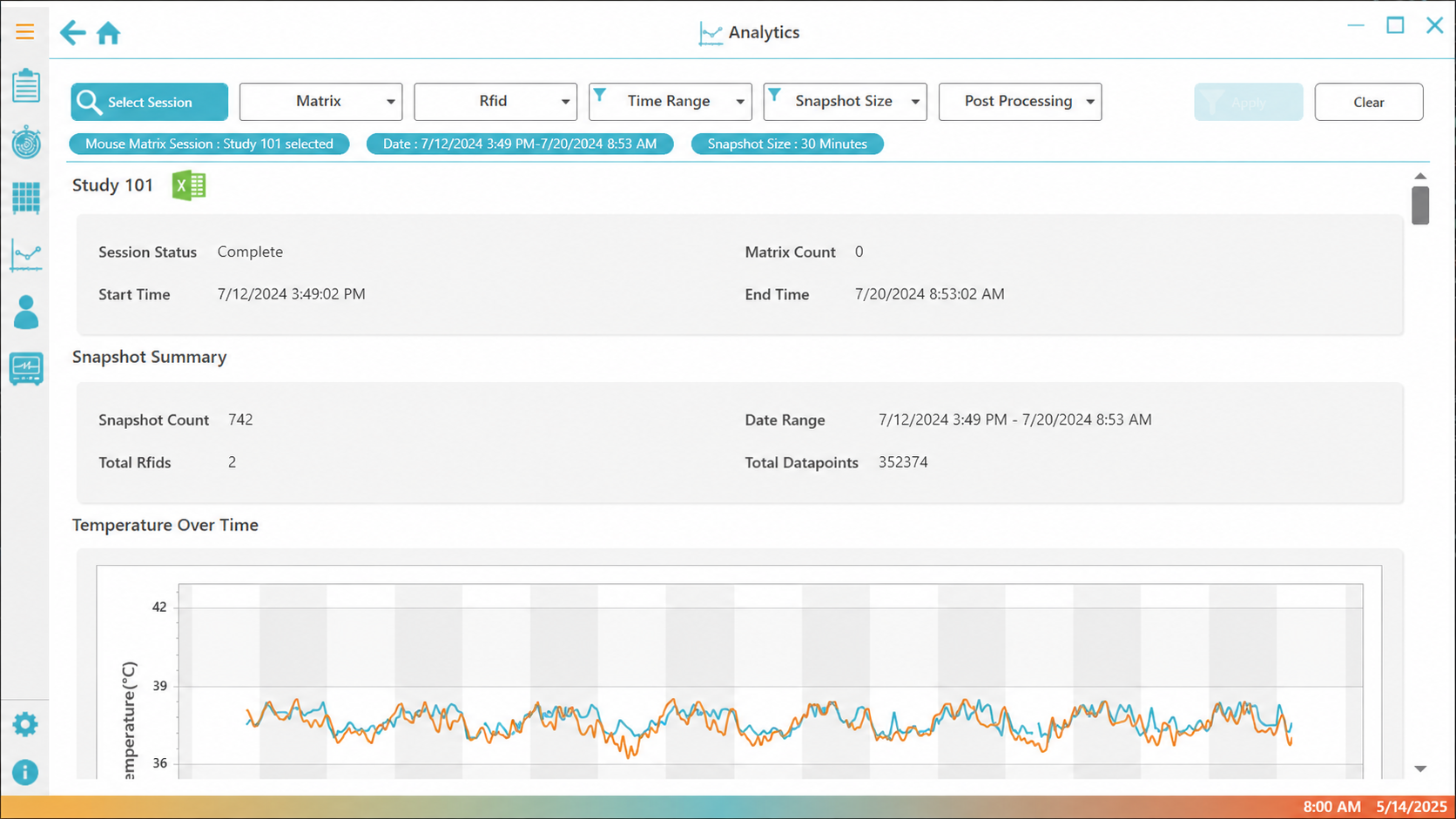Click Total Datapoints value 352374

[903, 462]
